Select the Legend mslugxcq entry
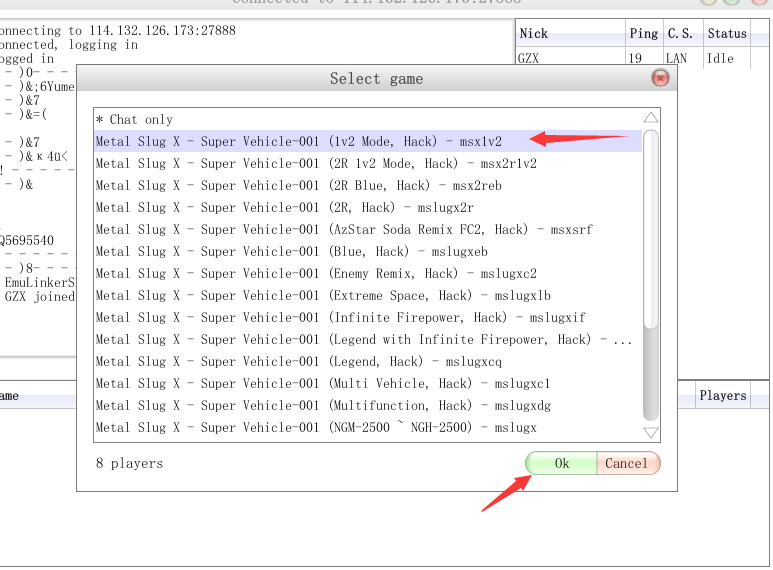 point(368,361)
